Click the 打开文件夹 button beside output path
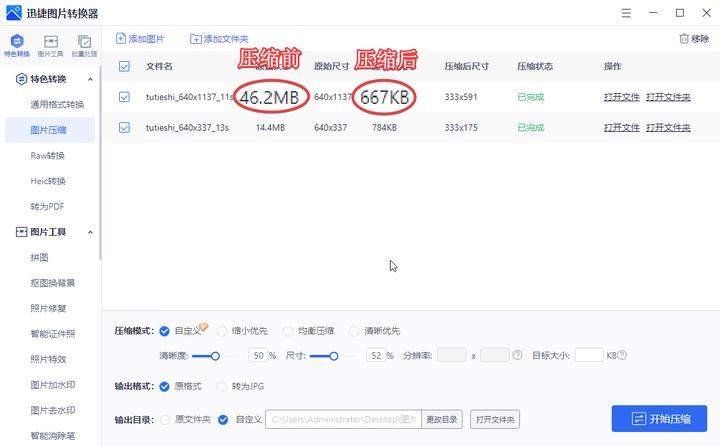The height and width of the screenshot is (446, 720). [x=495, y=419]
